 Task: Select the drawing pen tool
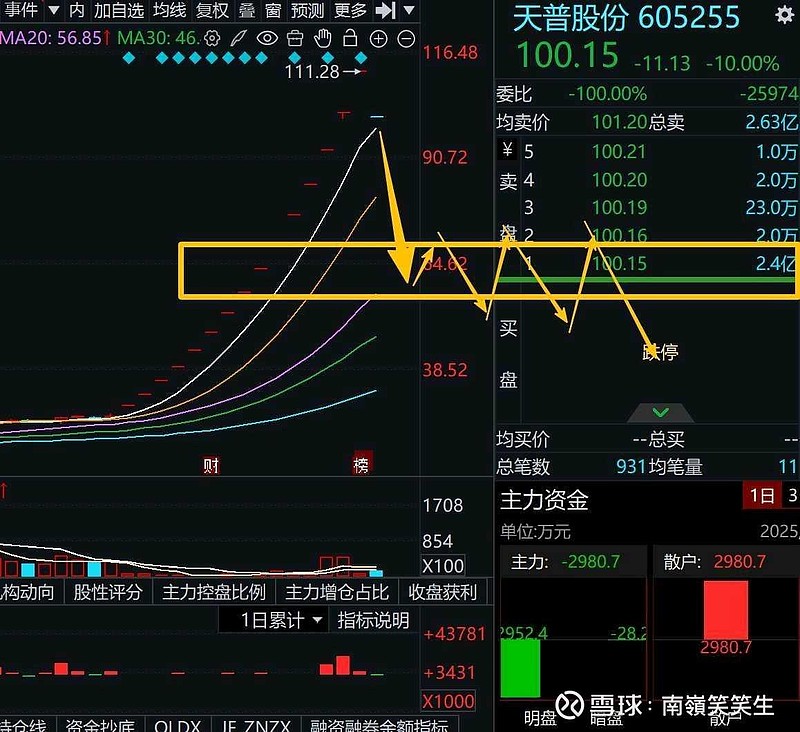[x=237, y=39]
